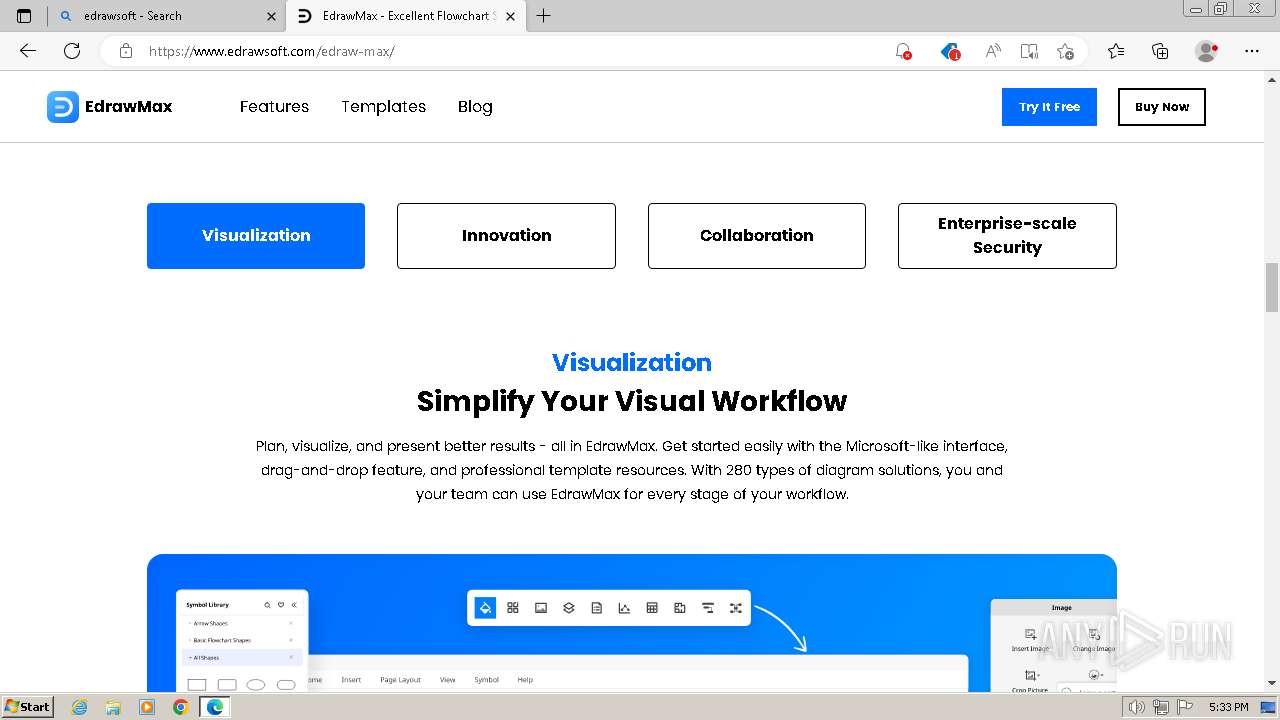1280x720 pixels.
Task: Click the volume speaker tray icon
Action: (1137, 707)
